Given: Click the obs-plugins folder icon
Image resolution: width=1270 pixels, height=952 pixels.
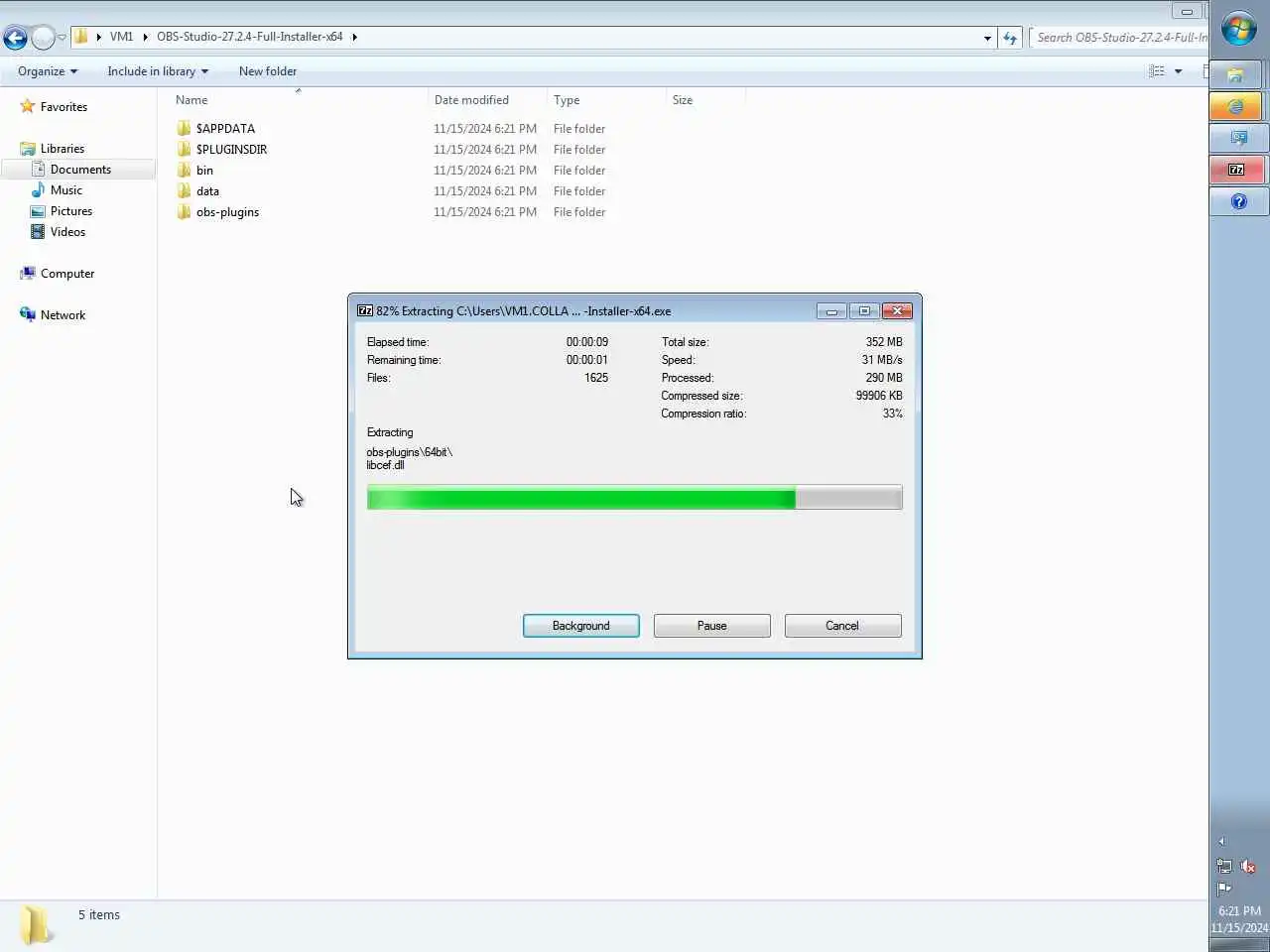Looking at the screenshot, I should pos(184,212).
